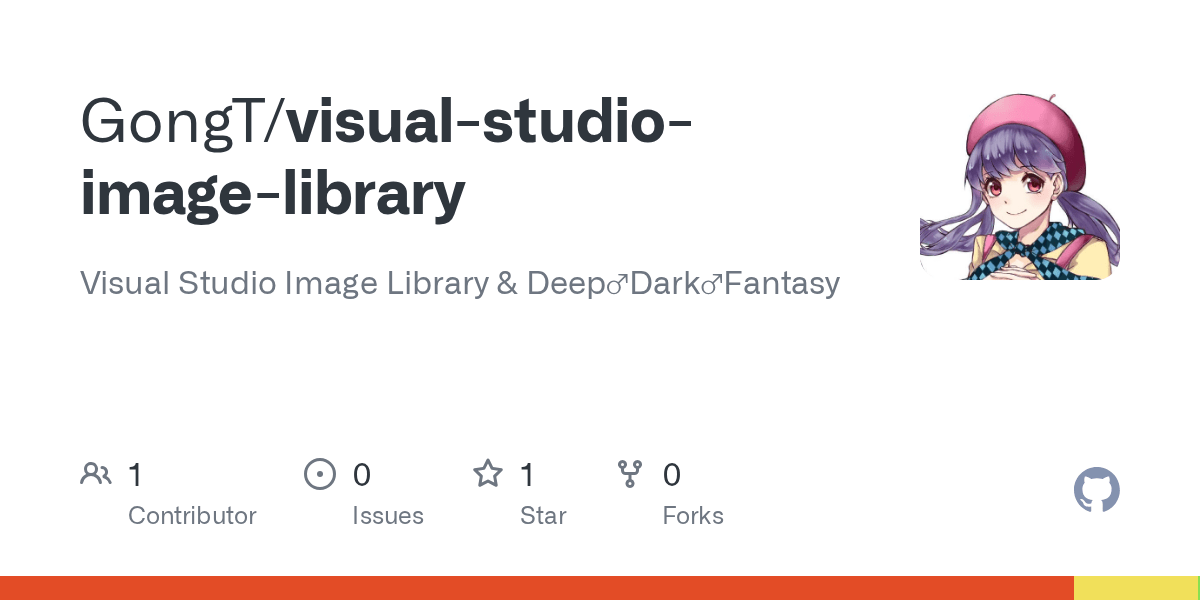1200x600 pixels.
Task: Click the Contributor label
Action: (x=192, y=516)
